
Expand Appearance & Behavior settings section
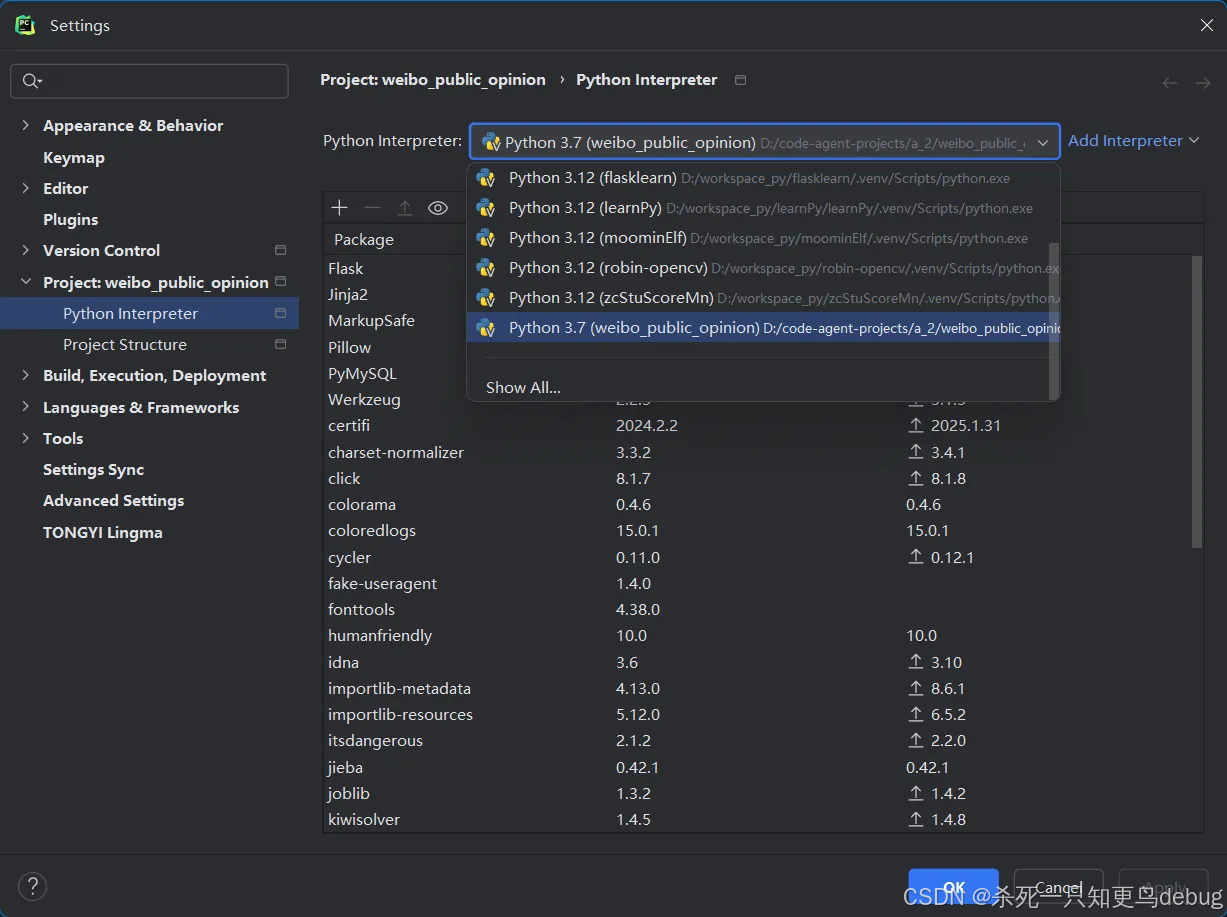[25, 125]
